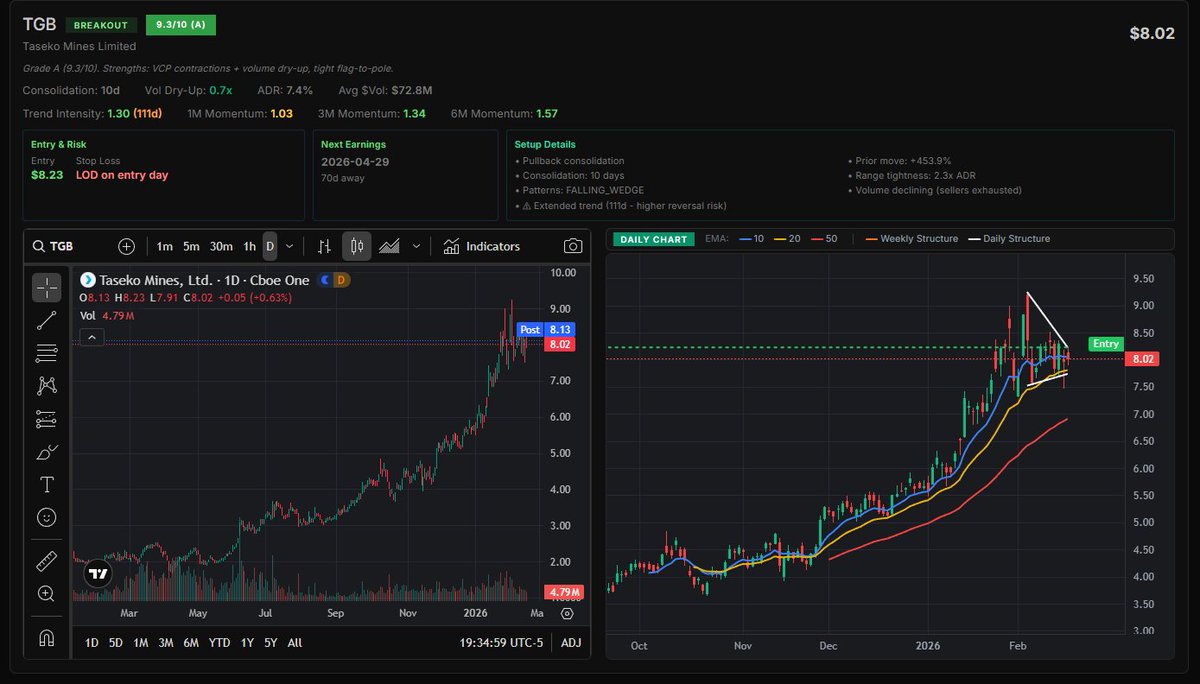Set the interval to 30m

(x=221, y=246)
